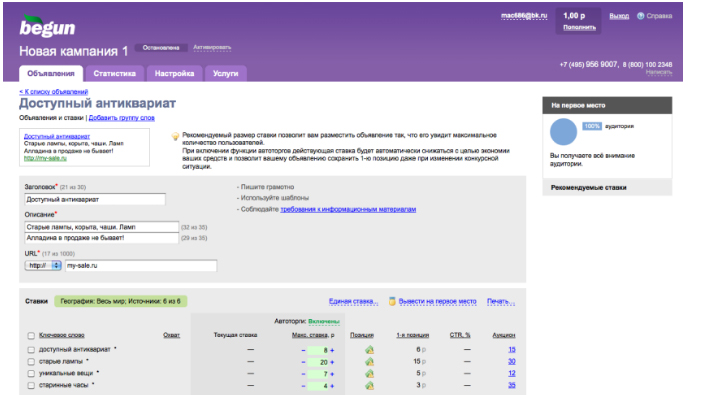Click the blue audience circle indicator
The height and width of the screenshot is (395, 701).
[x=563, y=132]
